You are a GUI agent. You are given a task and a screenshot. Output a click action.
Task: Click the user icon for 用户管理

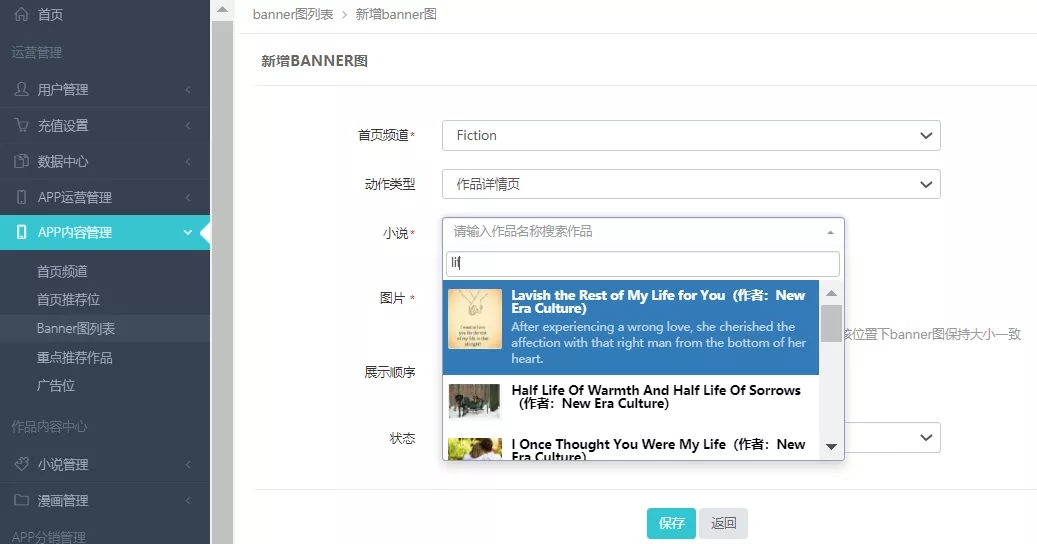(21, 89)
